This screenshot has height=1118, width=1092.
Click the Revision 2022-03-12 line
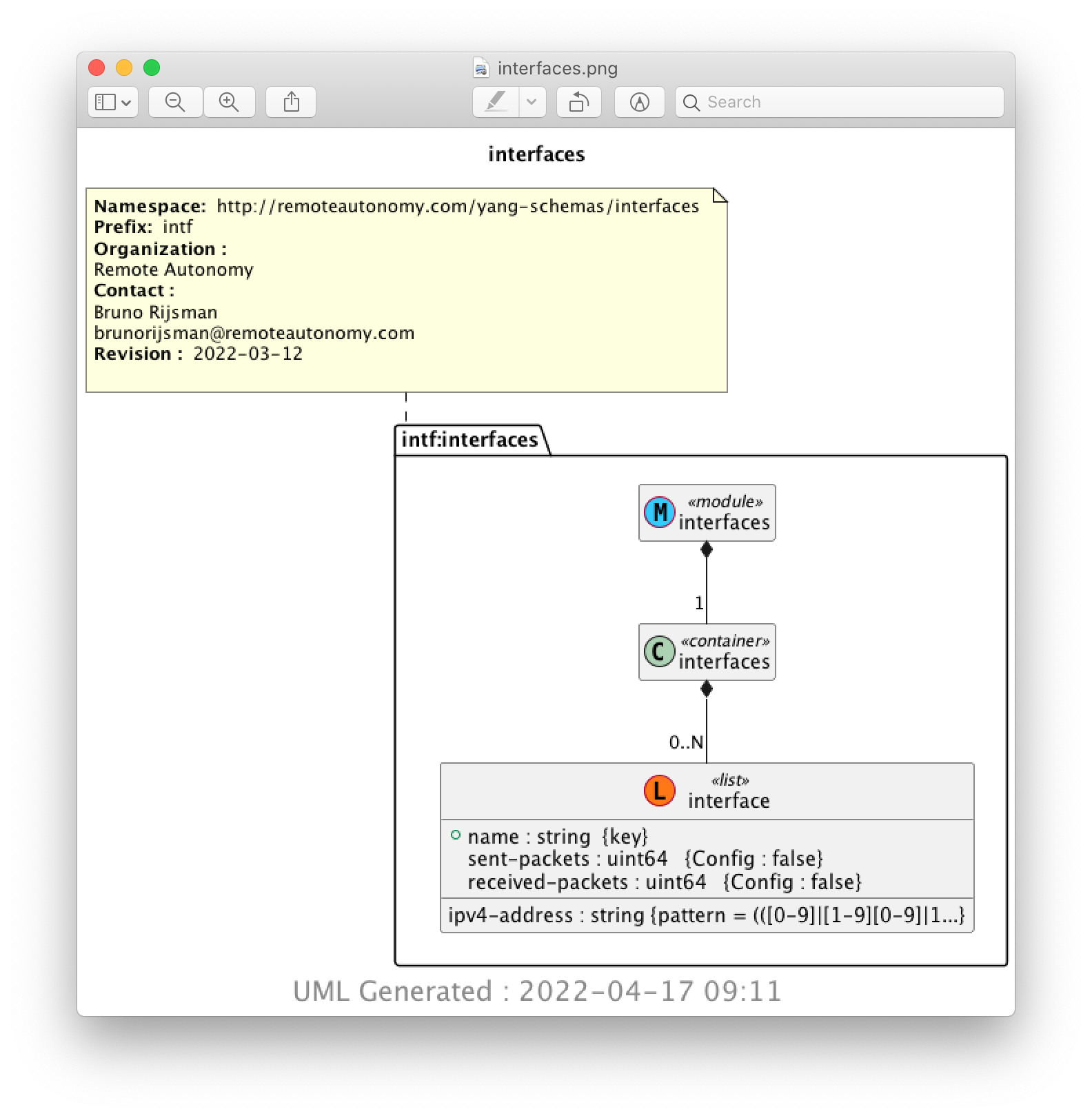pyautogui.click(x=199, y=354)
